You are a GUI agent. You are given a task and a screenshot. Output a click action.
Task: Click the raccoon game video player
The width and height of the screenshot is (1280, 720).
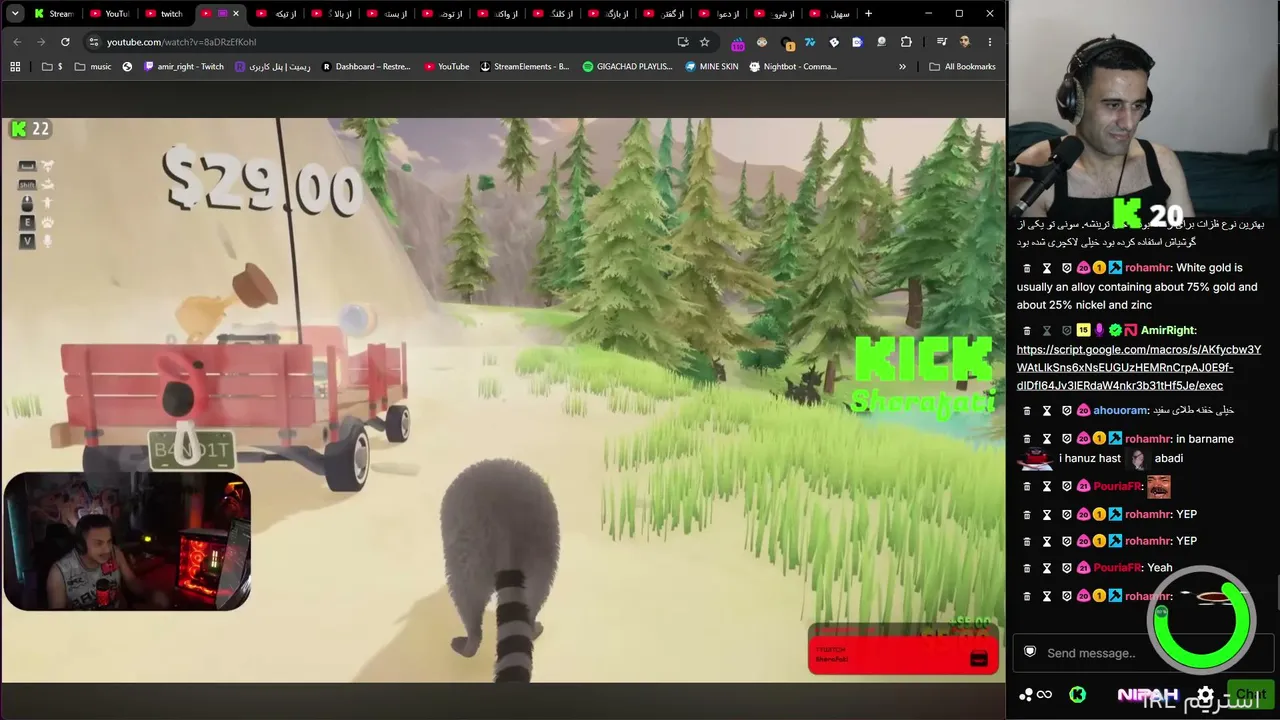pyautogui.click(x=503, y=400)
